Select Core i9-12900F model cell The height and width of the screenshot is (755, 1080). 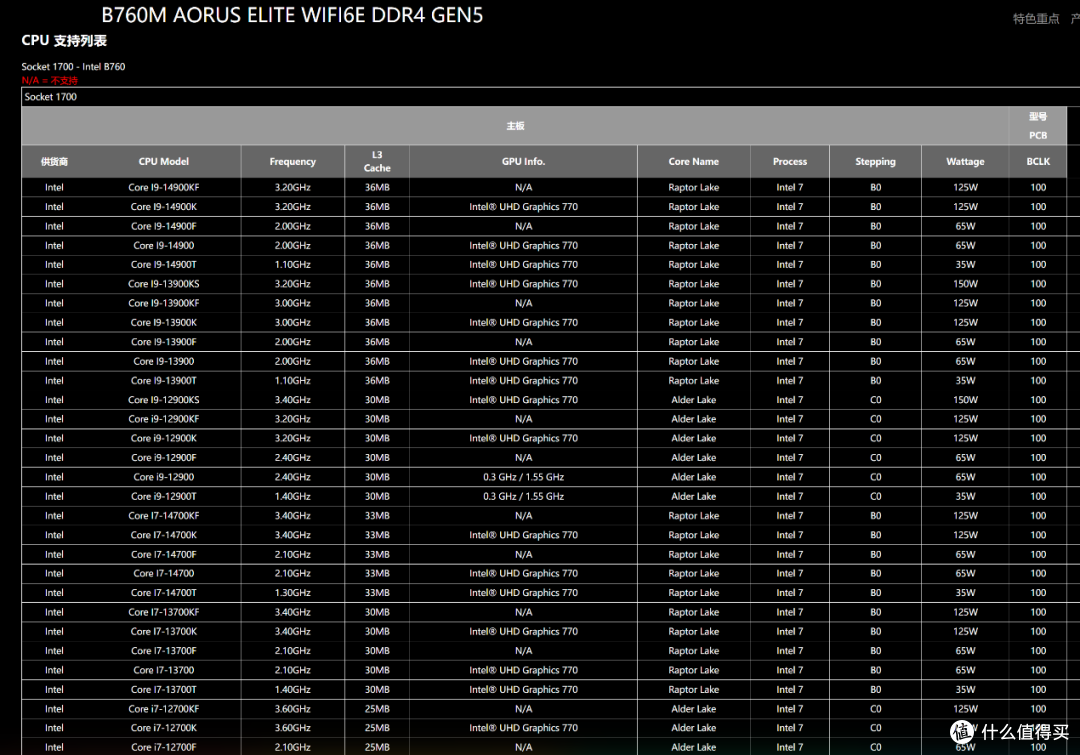pyautogui.click(x=163, y=457)
